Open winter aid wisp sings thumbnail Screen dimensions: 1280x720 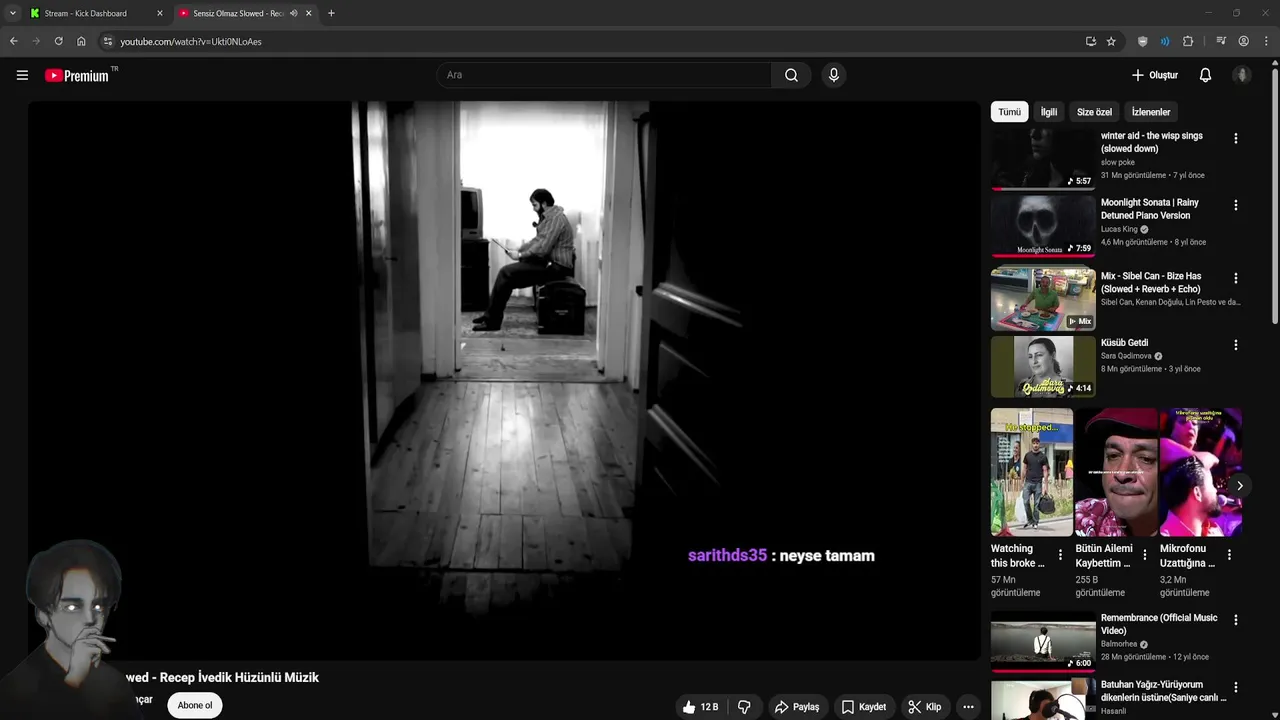point(1043,159)
